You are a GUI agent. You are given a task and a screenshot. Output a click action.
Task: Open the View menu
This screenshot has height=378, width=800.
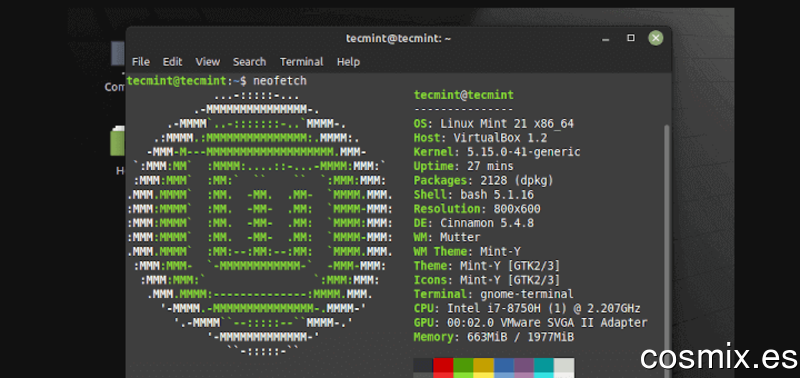tap(208, 62)
